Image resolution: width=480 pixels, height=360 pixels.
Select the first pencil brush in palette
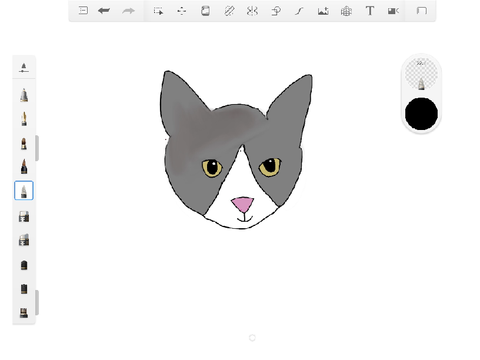[x=24, y=95]
